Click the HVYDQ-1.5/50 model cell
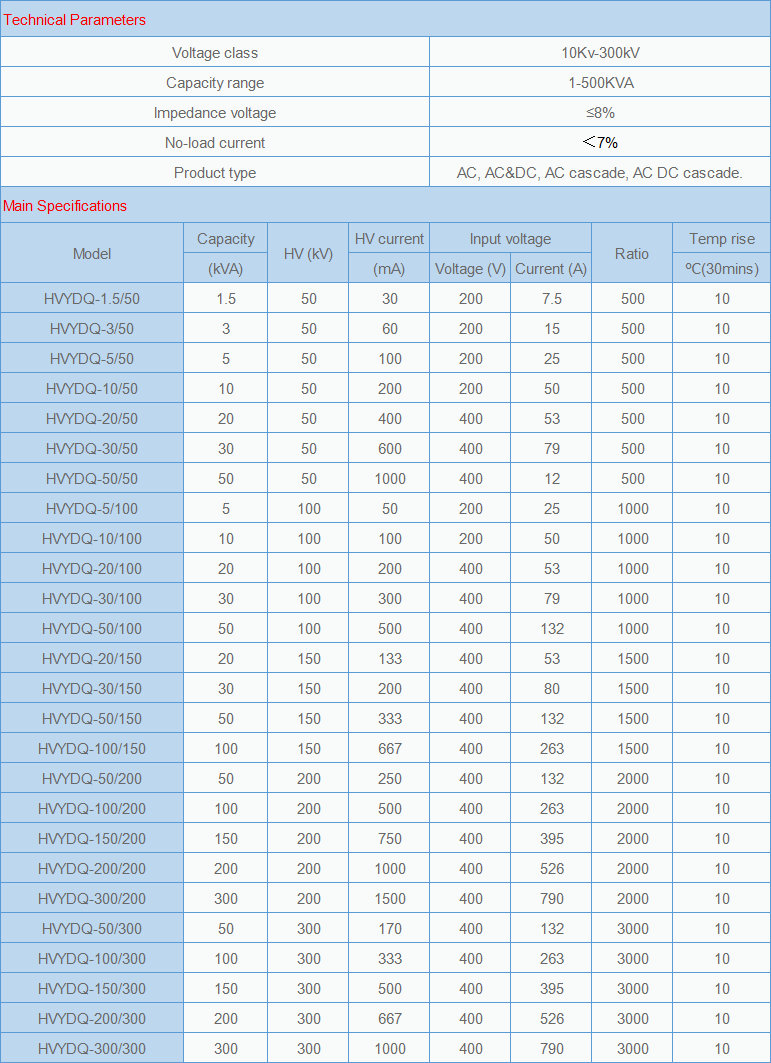This screenshot has width=771, height=1063. pos(92,299)
